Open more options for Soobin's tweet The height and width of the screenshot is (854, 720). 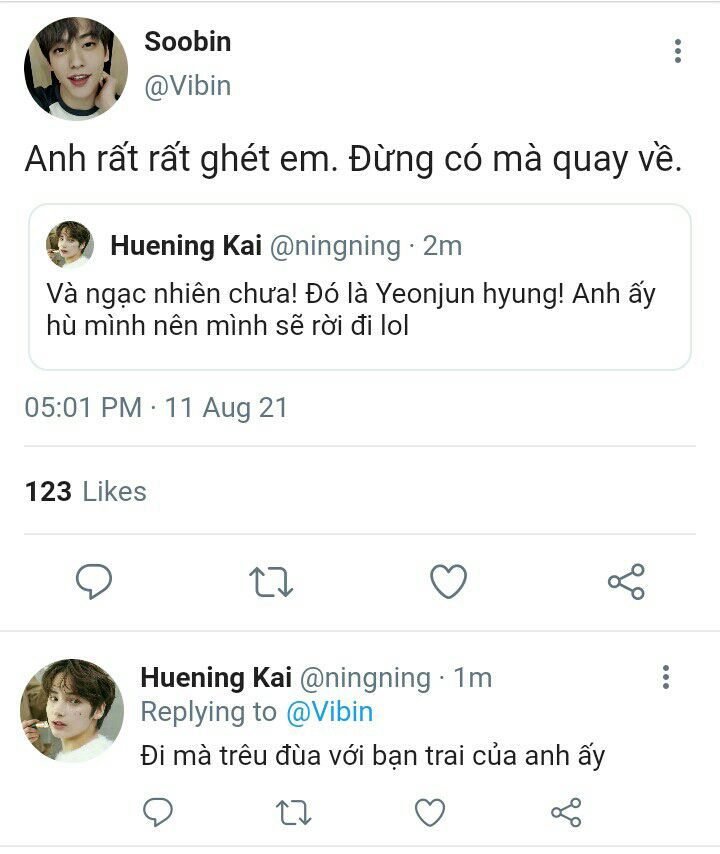(x=678, y=51)
